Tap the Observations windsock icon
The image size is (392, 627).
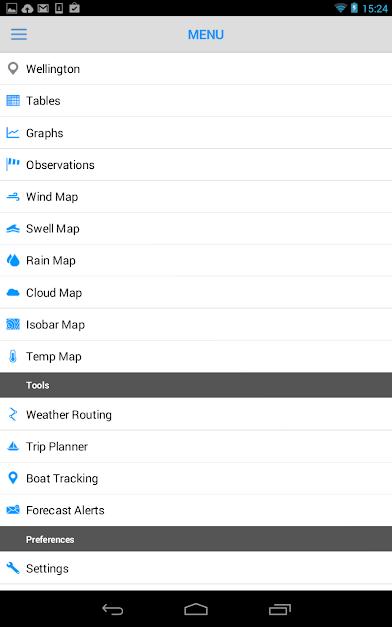tap(13, 164)
